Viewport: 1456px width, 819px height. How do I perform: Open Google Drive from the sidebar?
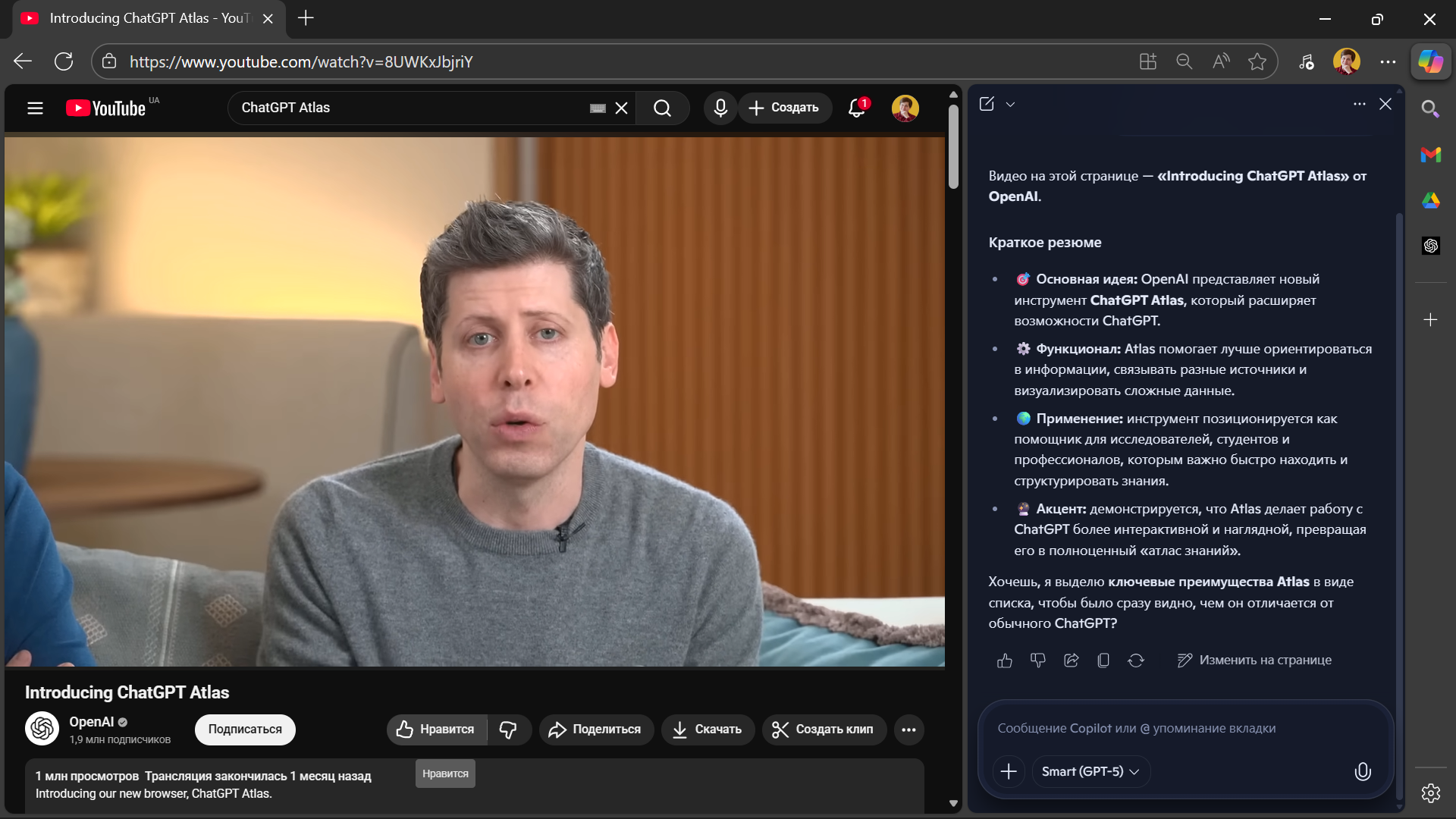(x=1430, y=200)
